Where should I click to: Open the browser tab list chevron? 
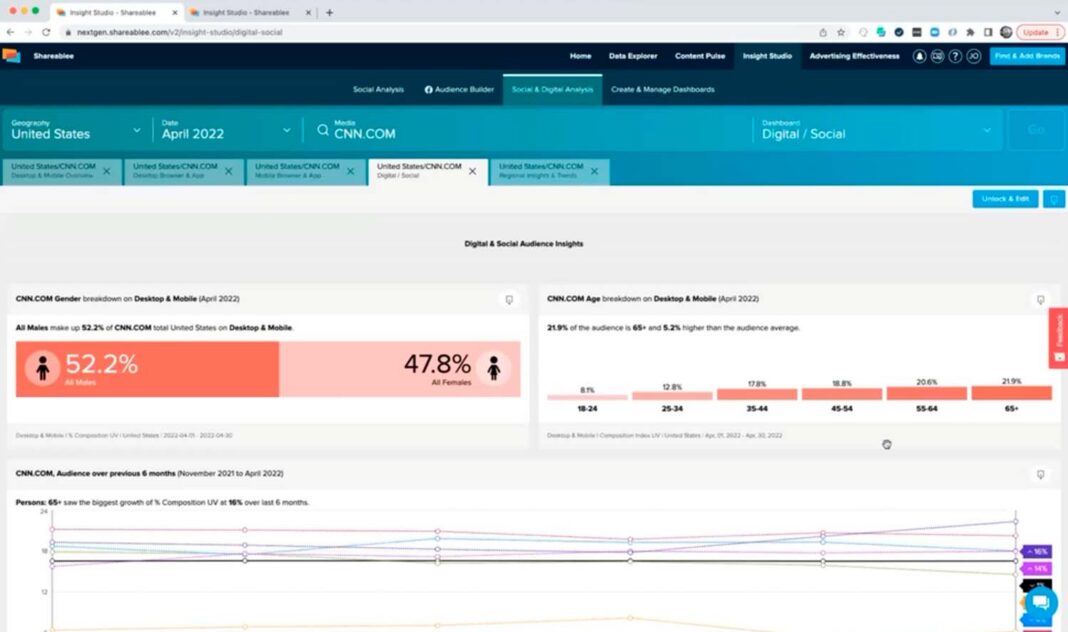tap(1056, 12)
